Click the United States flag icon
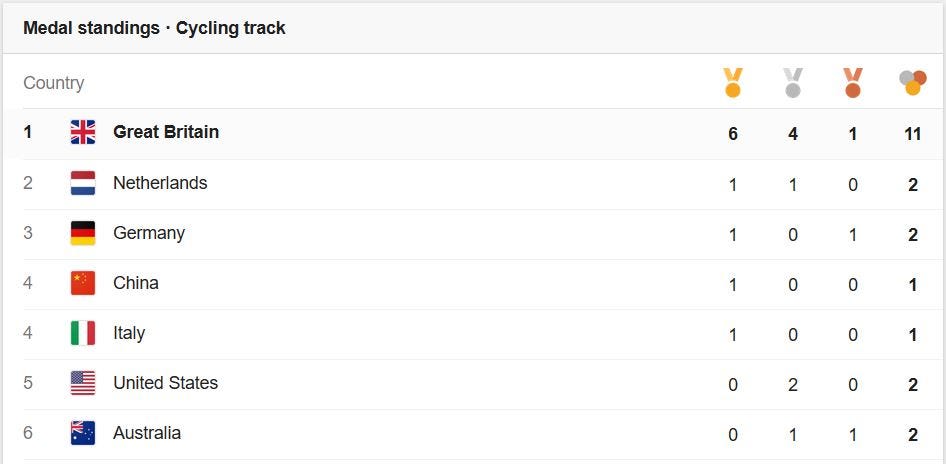 (83, 383)
